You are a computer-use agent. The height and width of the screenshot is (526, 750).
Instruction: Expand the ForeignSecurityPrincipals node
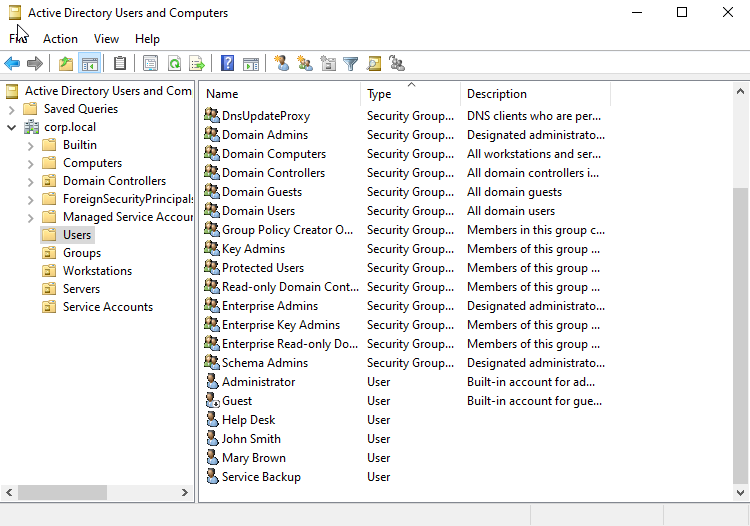[x=31, y=200]
